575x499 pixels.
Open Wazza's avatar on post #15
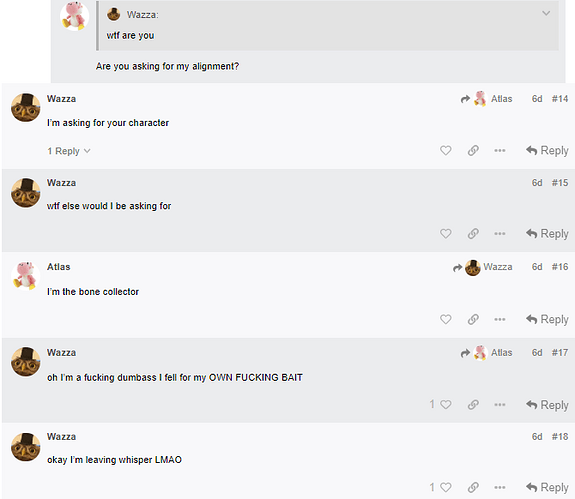(x=25, y=193)
